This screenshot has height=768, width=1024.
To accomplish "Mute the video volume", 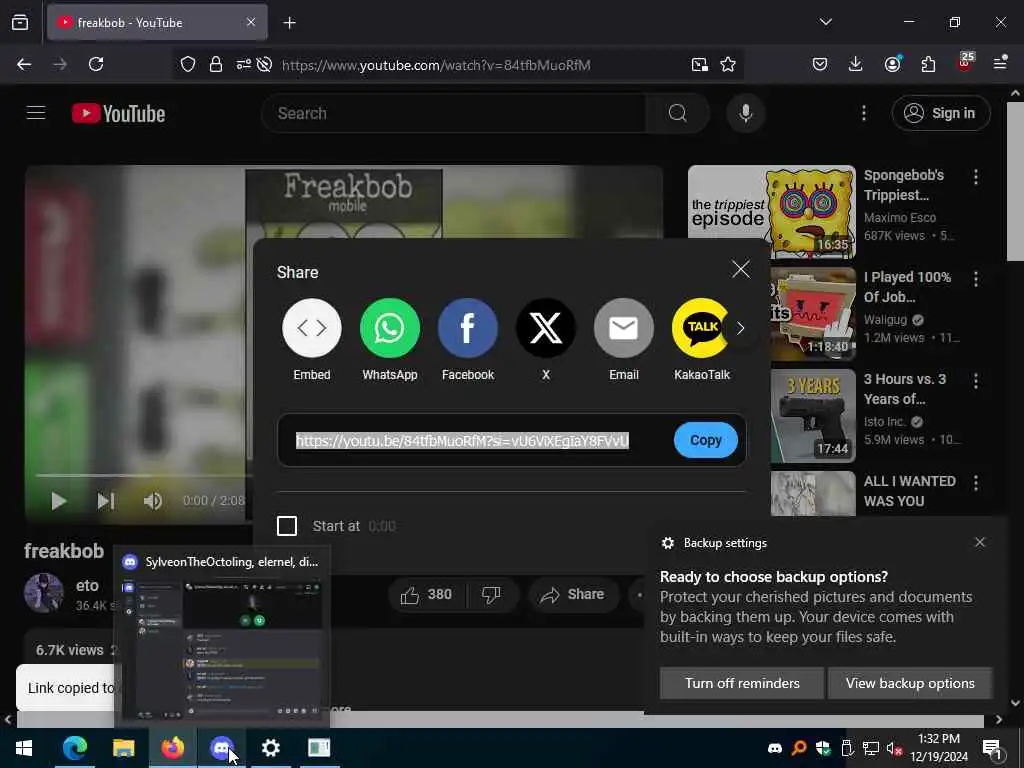I will pos(153,501).
